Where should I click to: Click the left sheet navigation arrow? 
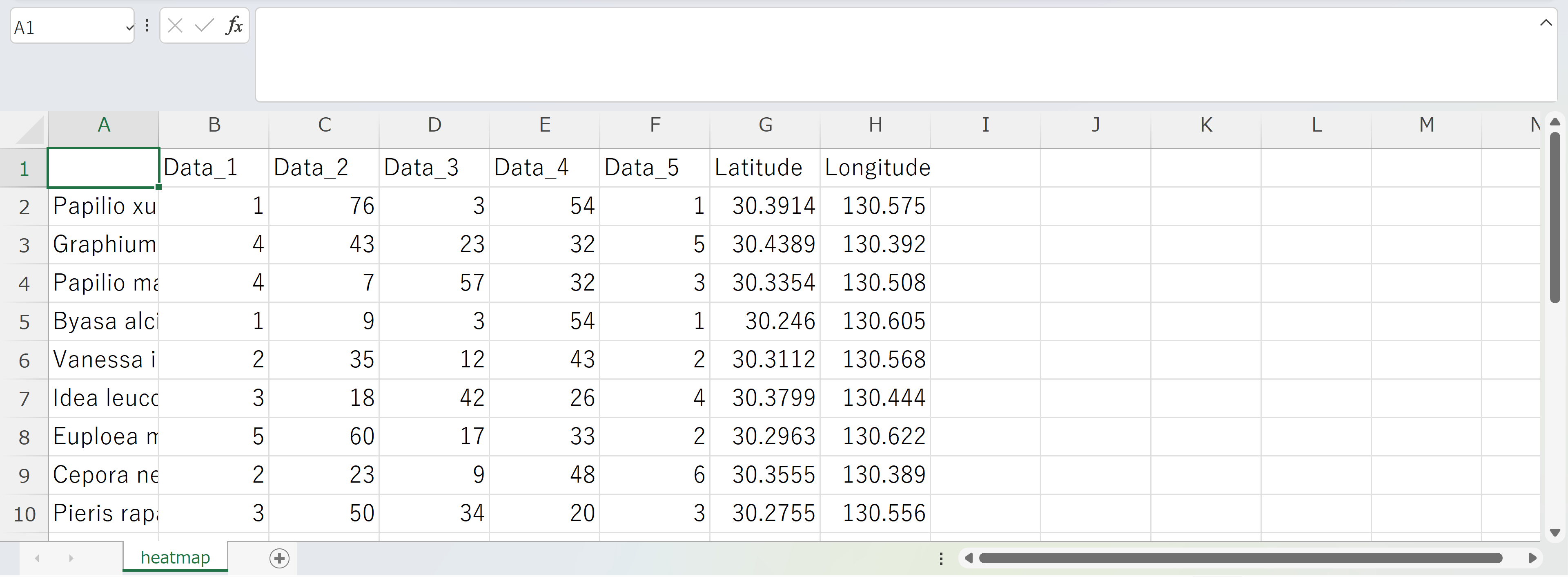pyautogui.click(x=37, y=557)
